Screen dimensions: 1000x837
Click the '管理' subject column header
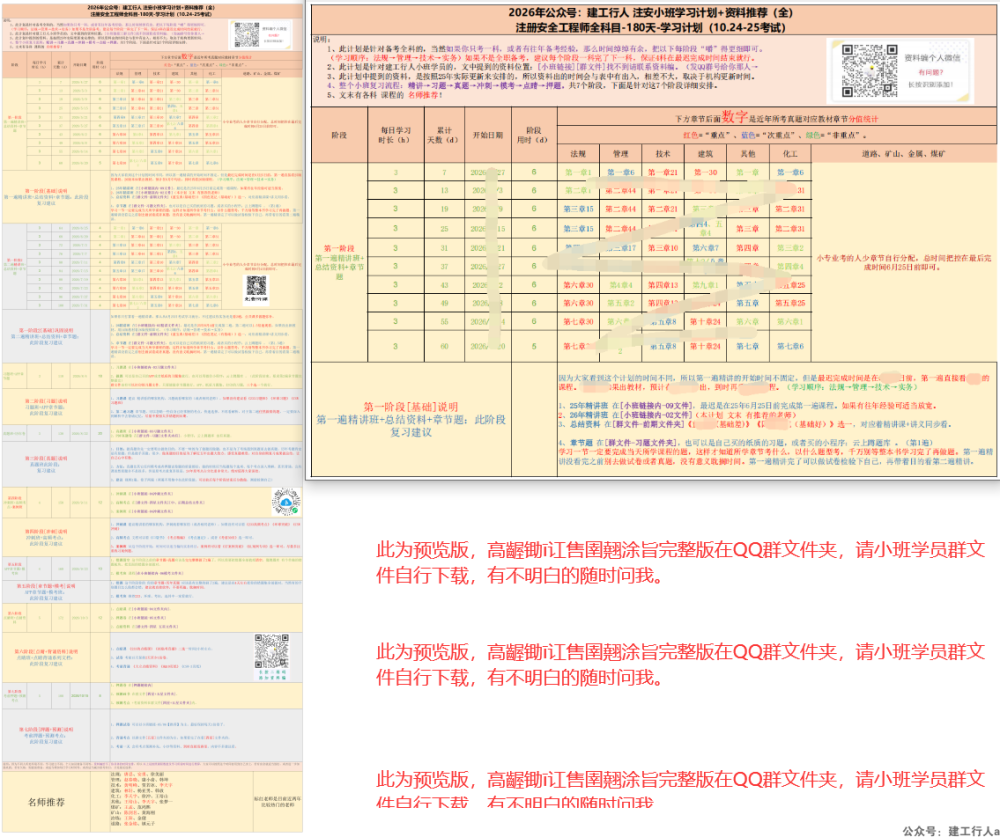point(620,154)
